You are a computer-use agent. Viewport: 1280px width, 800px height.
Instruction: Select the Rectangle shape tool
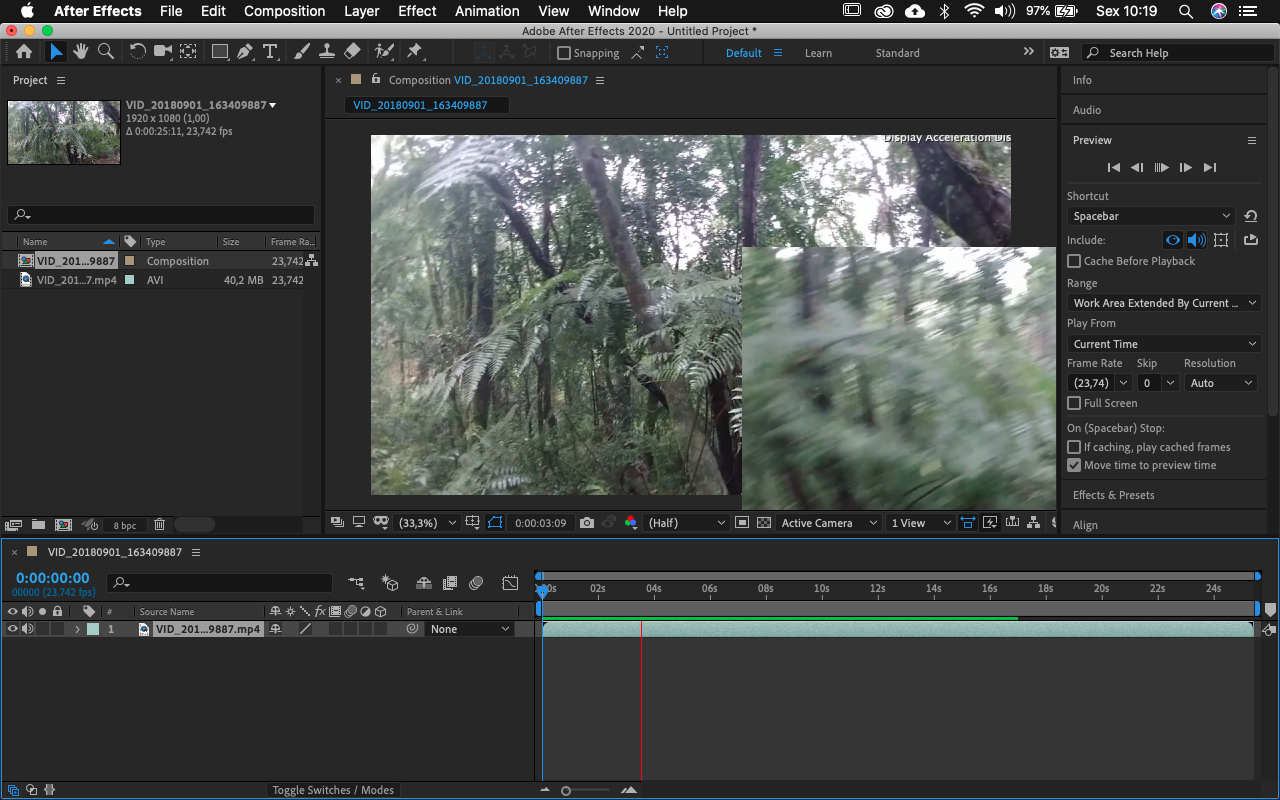pyautogui.click(x=220, y=51)
